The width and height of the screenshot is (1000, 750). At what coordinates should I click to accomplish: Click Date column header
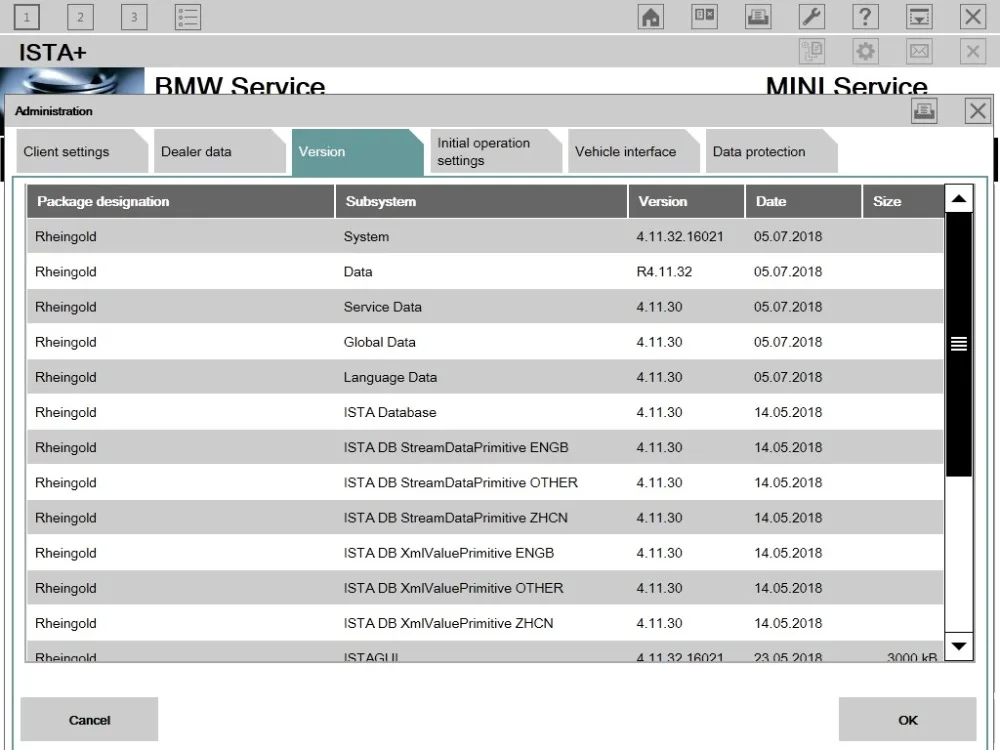click(804, 202)
